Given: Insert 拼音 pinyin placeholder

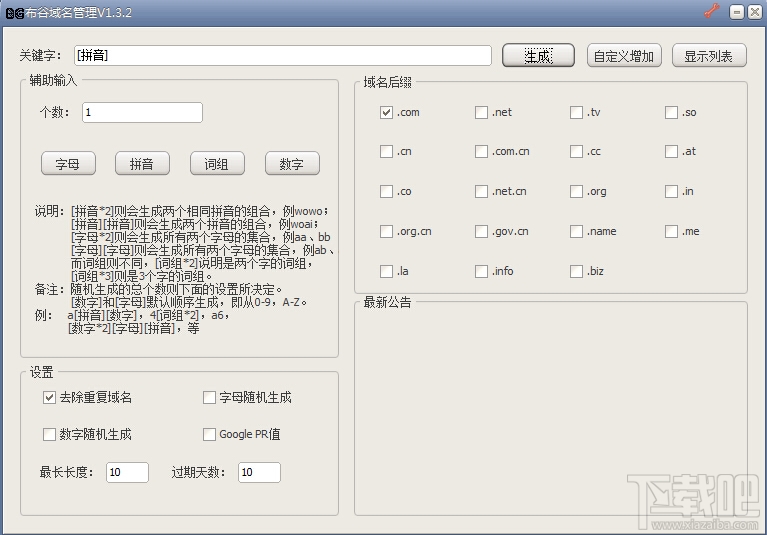Looking at the screenshot, I should pos(142,163).
